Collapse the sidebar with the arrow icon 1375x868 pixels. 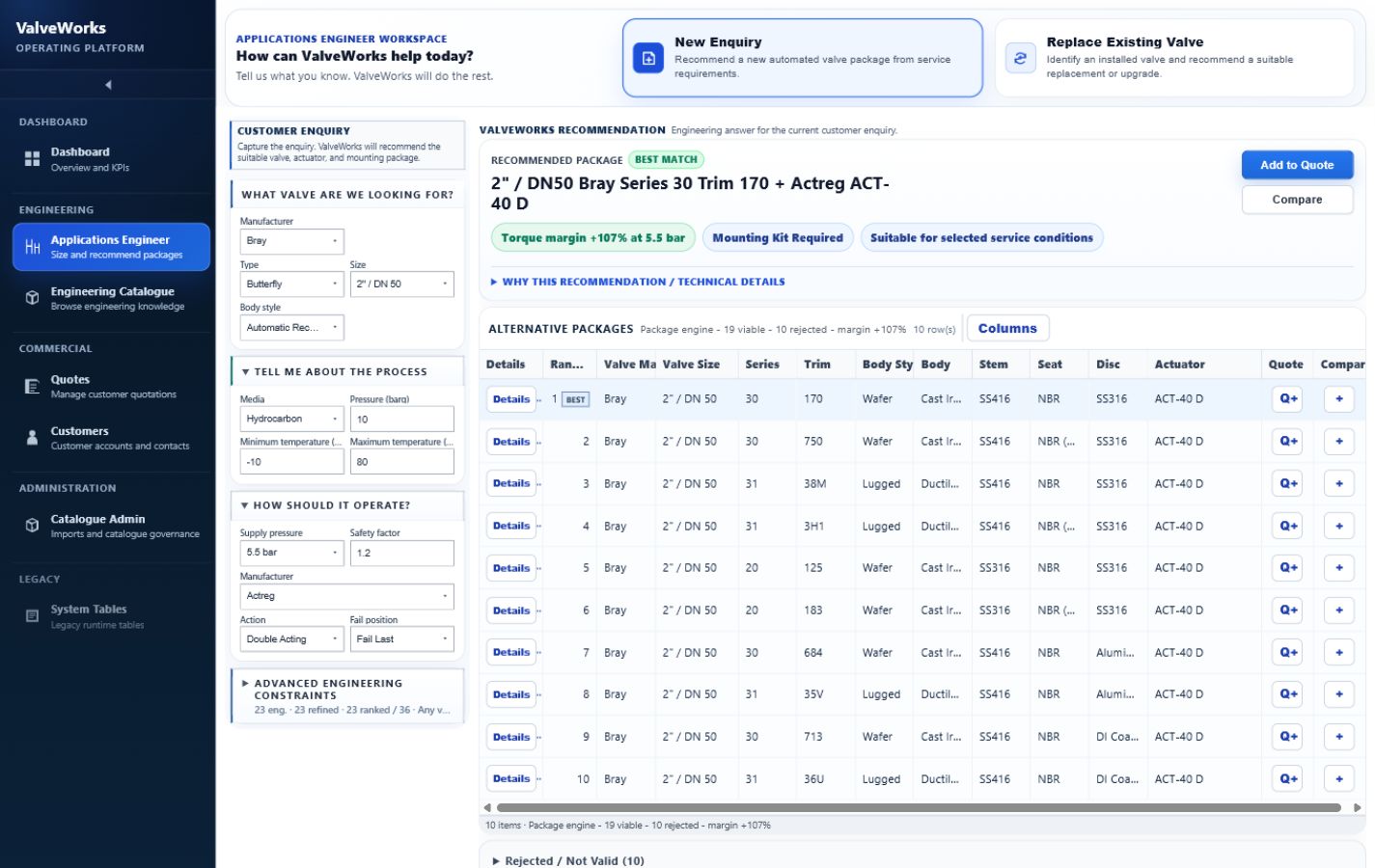point(108,85)
